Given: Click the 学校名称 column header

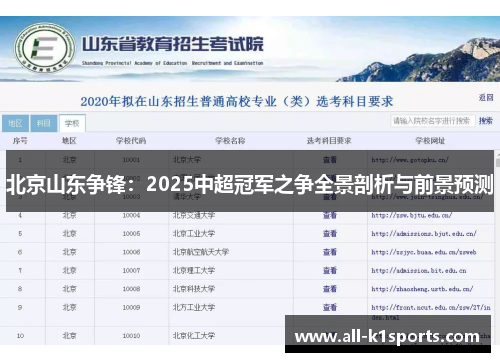Looking at the screenshot, I should (230, 141).
